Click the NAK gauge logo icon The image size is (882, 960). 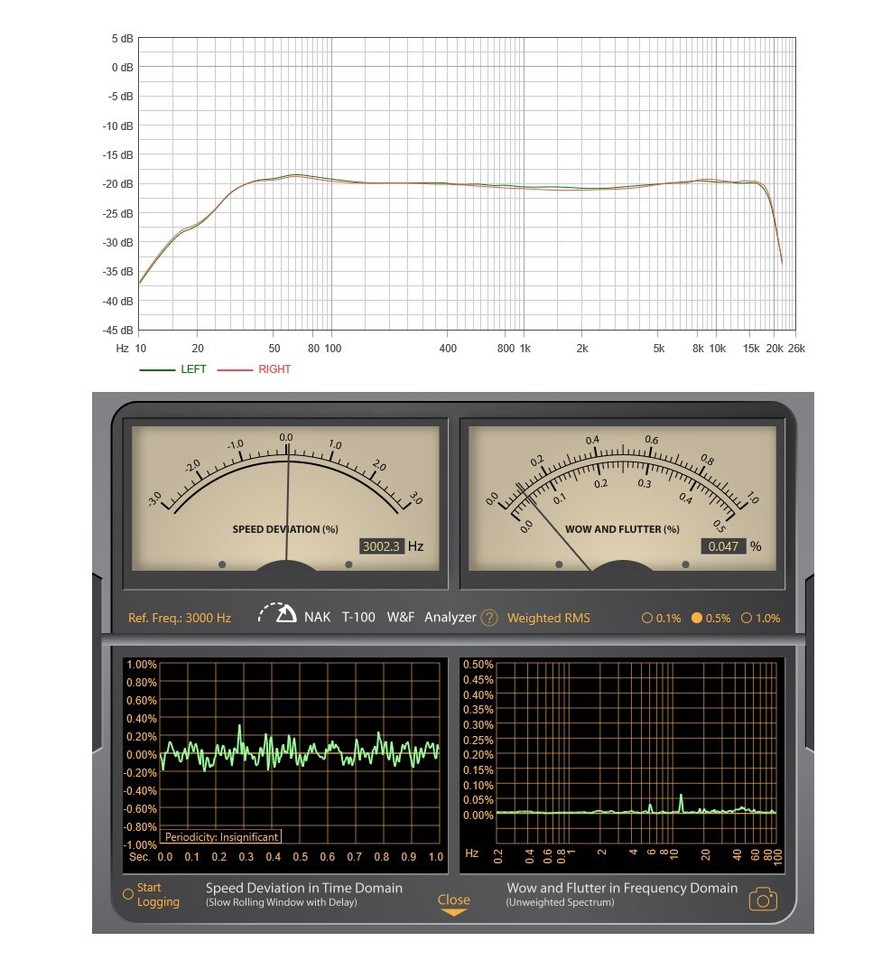tap(277, 614)
